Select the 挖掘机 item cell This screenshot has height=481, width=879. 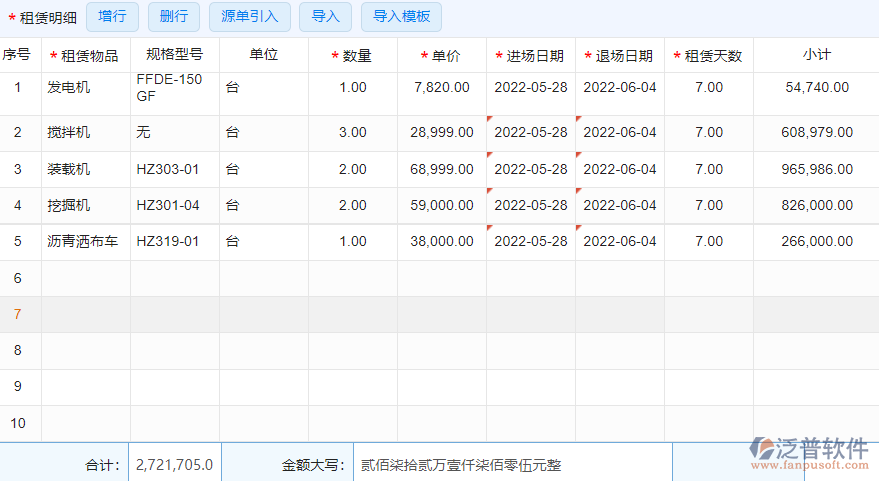pos(86,206)
